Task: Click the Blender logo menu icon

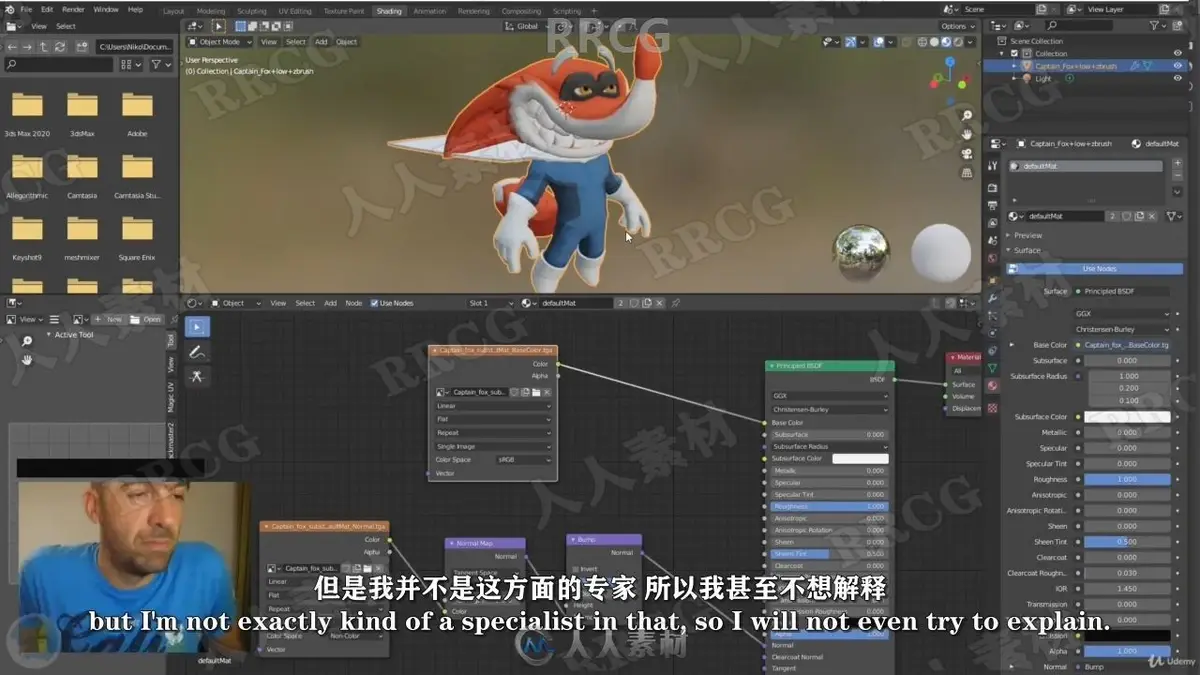Action: pyautogui.click(x=8, y=9)
